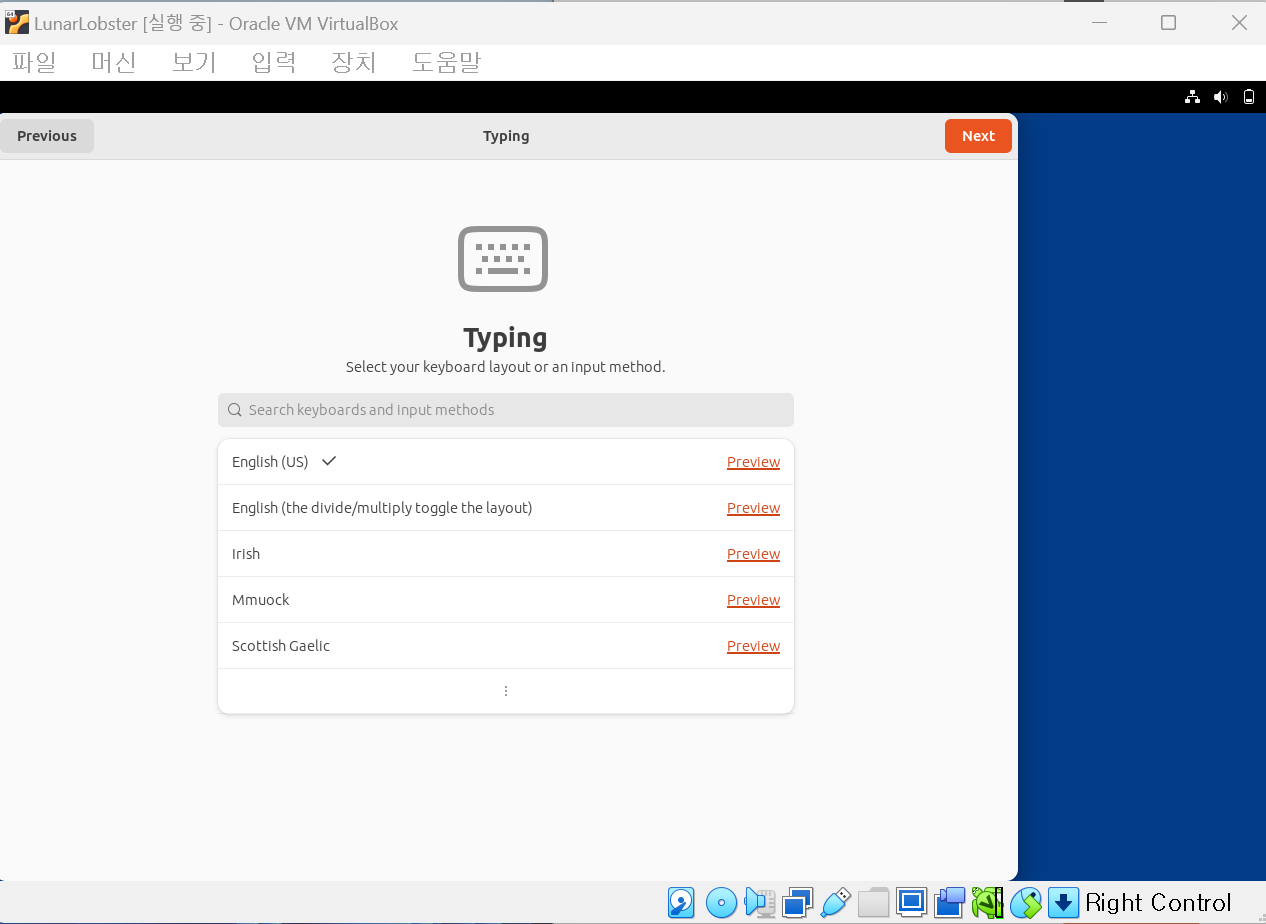1266x924 pixels.
Task: Open the 도움말 menu
Action: (x=446, y=62)
